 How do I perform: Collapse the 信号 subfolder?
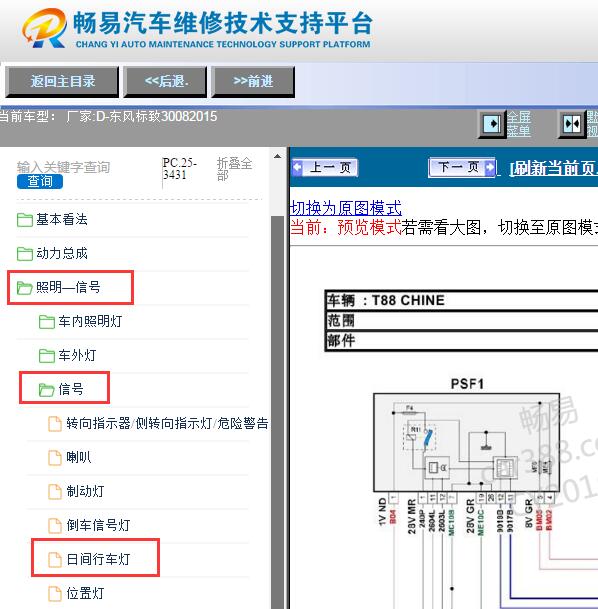71,389
